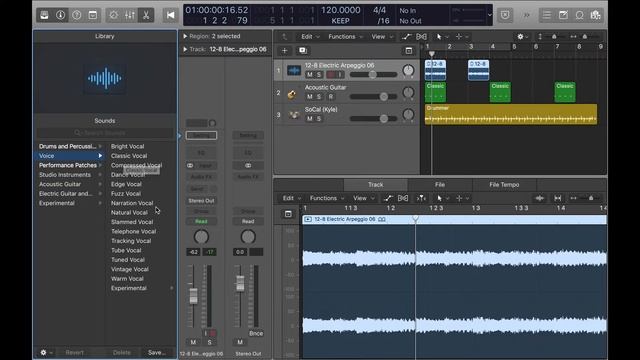Click the Bnce button on Stereo Out strip
640x360 pixels.
click(256, 333)
